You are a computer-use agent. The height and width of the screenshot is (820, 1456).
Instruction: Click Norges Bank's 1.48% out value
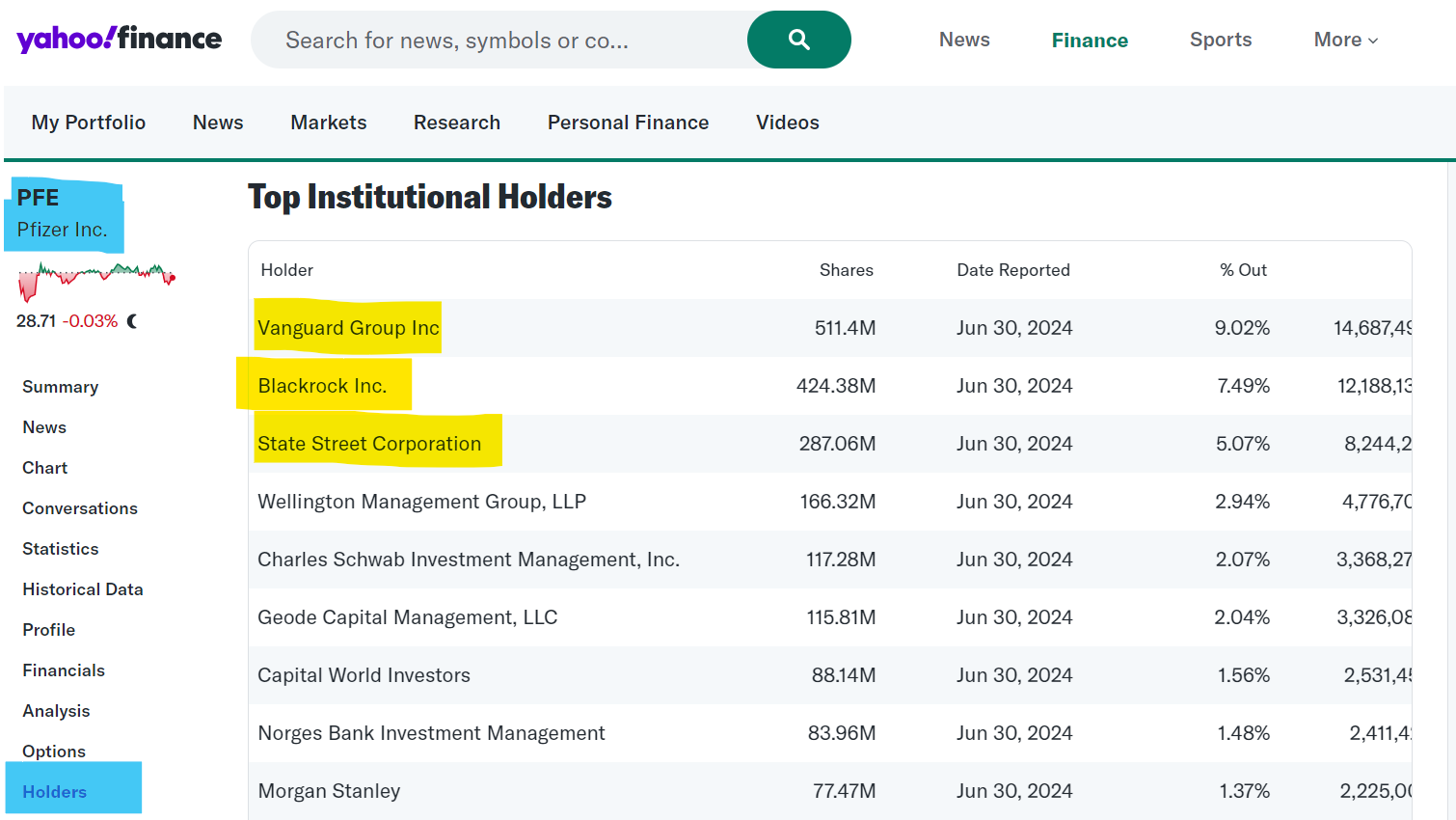tap(1244, 733)
